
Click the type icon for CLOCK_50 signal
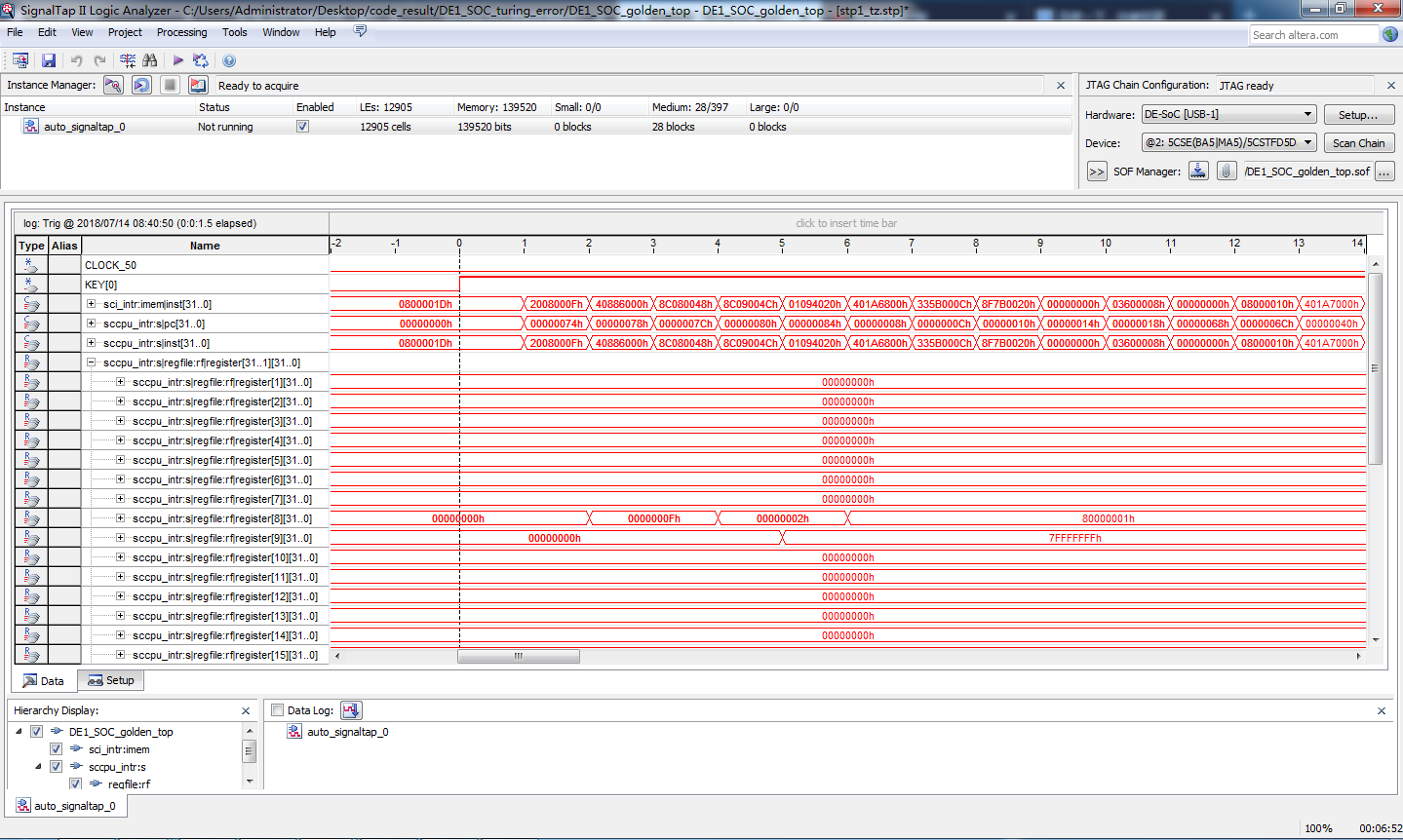(x=31, y=265)
